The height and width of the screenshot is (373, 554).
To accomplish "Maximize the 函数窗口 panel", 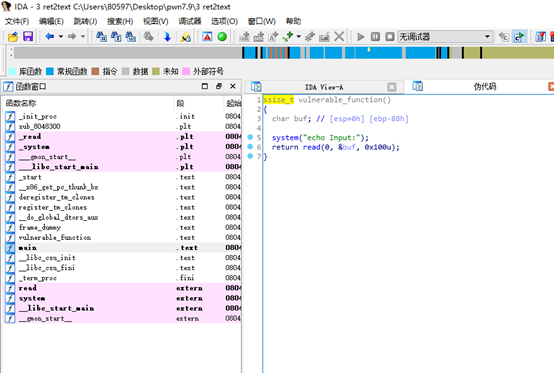I will coord(205,86).
